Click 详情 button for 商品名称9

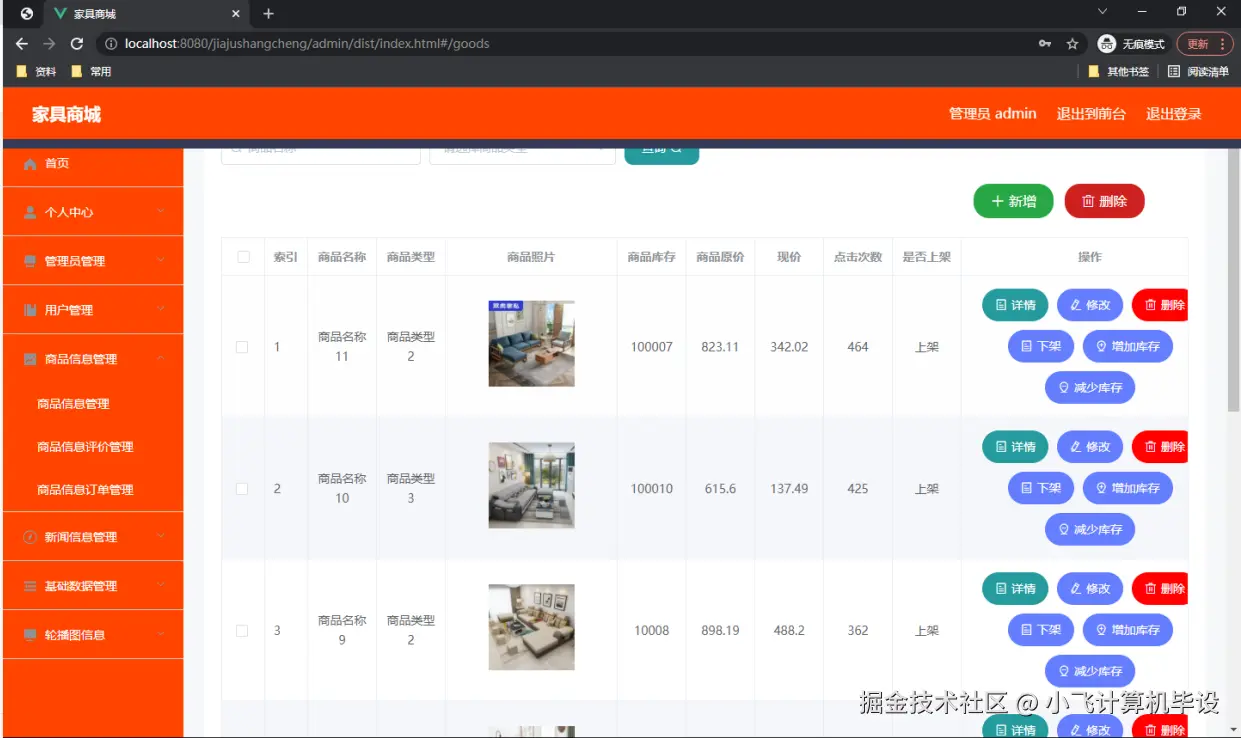pos(1015,589)
